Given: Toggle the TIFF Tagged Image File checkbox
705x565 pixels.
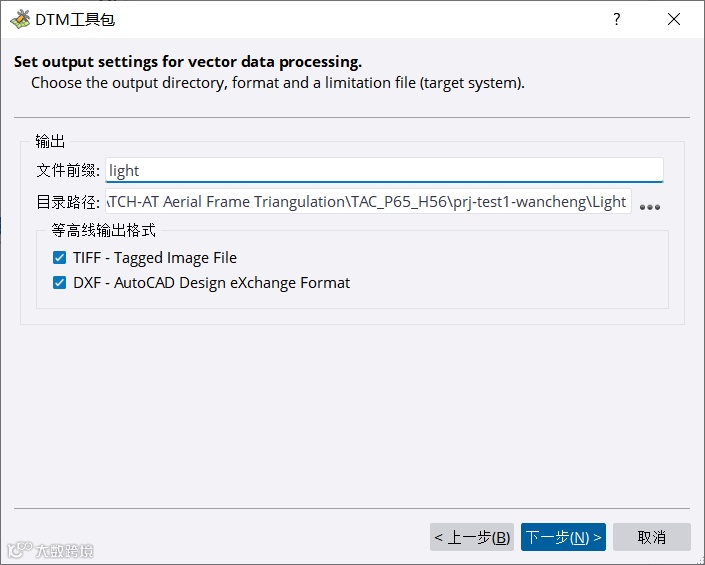Looking at the screenshot, I should click(59, 258).
